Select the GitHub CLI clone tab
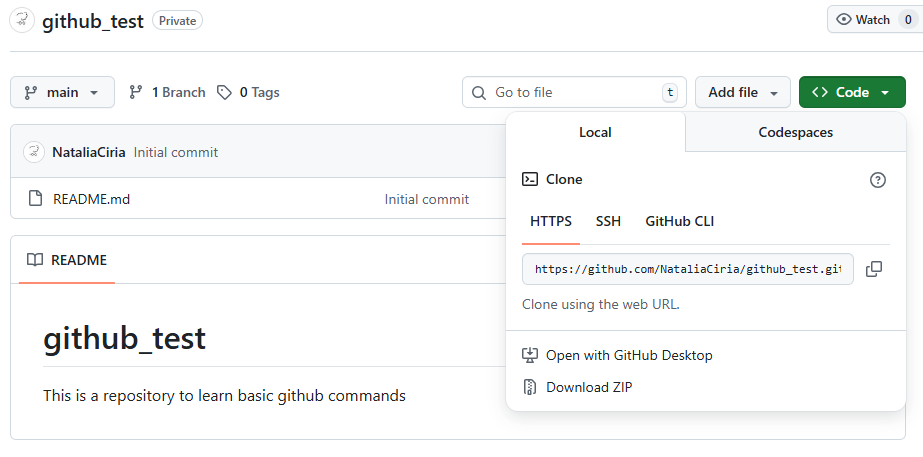The height and width of the screenshot is (457, 923). tap(679, 221)
